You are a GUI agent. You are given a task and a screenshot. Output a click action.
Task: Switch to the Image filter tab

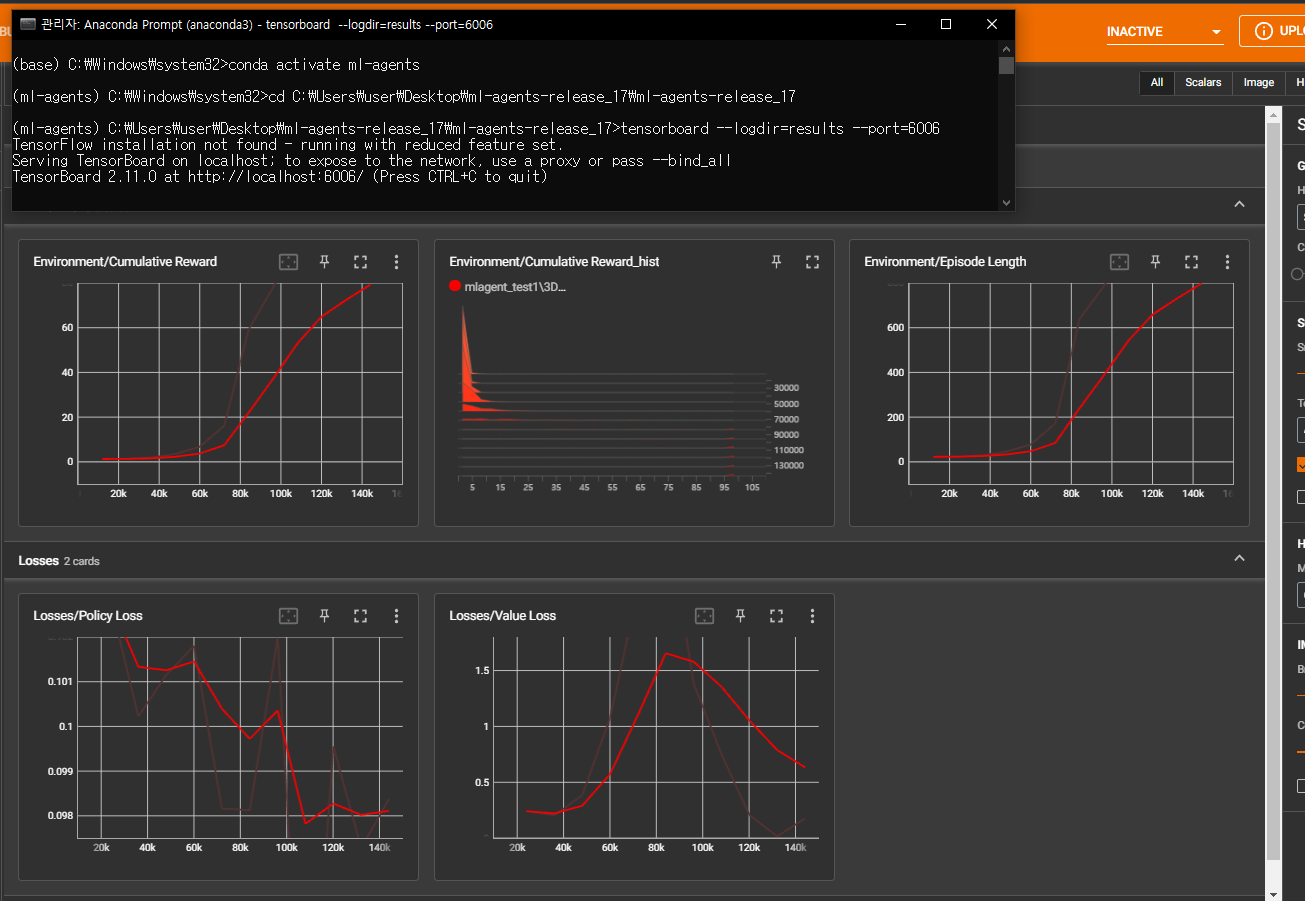pyautogui.click(x=1258, y=83)
